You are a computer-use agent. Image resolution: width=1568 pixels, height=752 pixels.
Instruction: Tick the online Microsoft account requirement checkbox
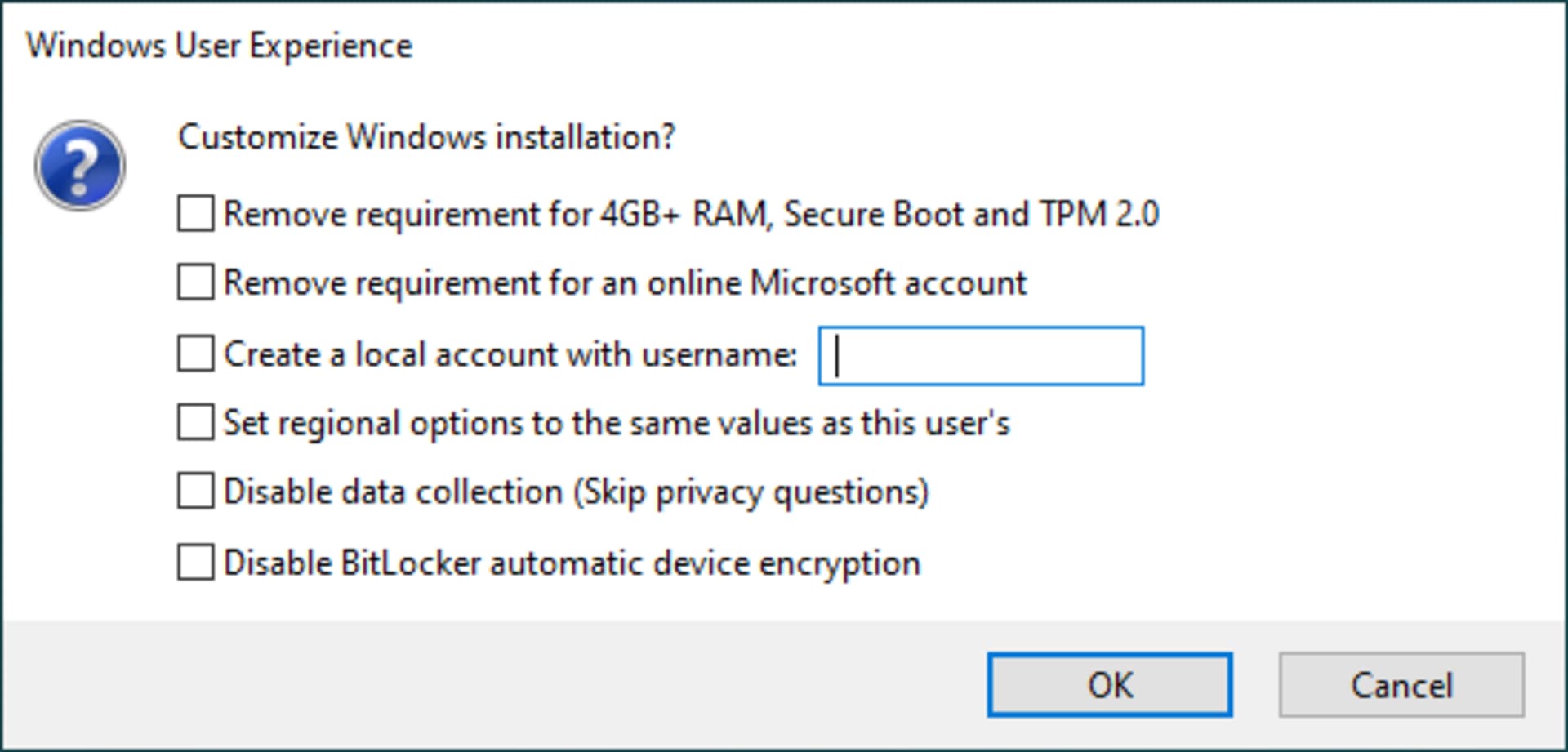(x=196, y=282)
